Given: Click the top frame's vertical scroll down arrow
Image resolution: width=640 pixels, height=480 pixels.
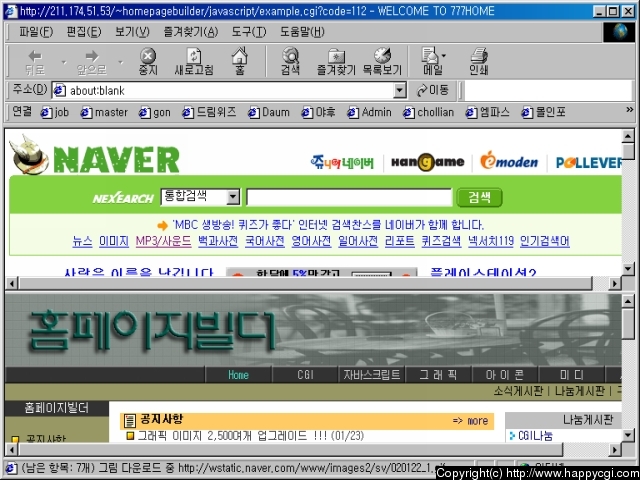Looking at the screenshot, I should point(628,269).
